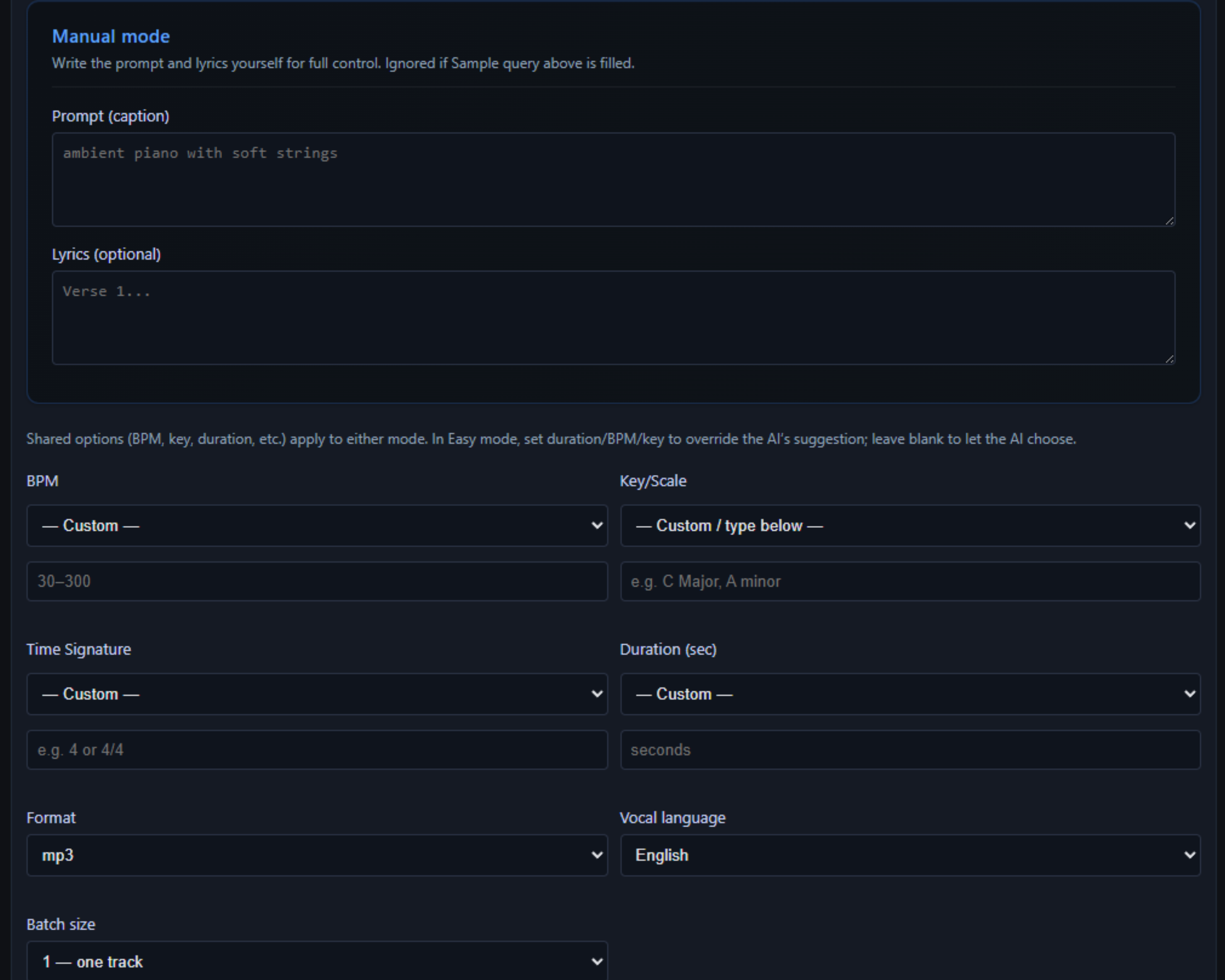Click the Prompt textarea resize handle
1225x980 pixels.
click(x=1169, y=221)
